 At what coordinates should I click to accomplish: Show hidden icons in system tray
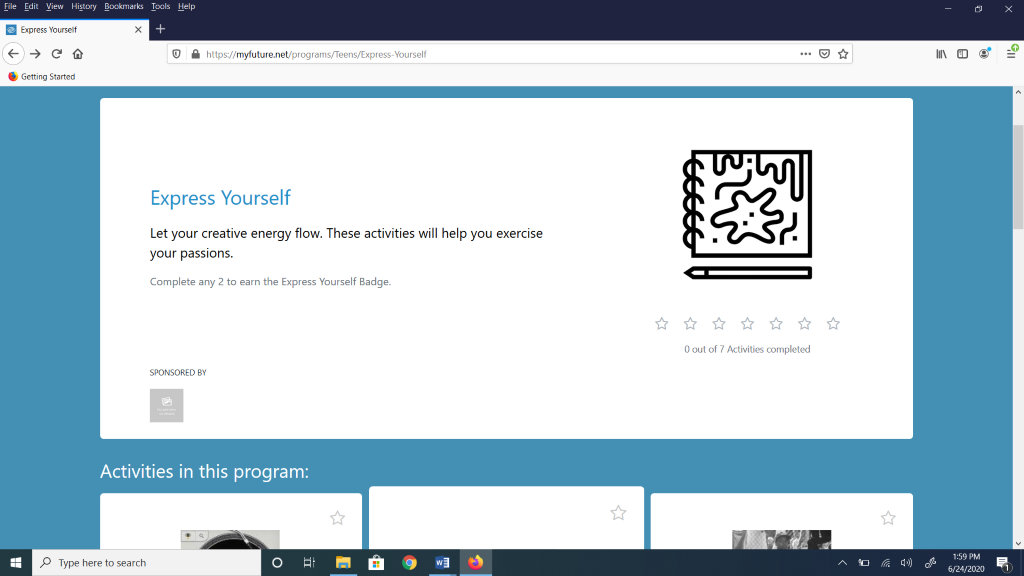842,563
